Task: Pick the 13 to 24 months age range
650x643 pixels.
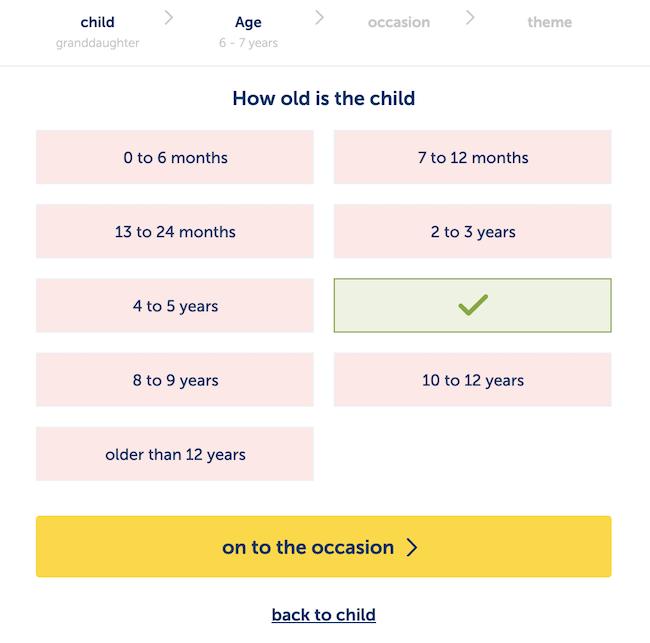Action: point(175,232)
